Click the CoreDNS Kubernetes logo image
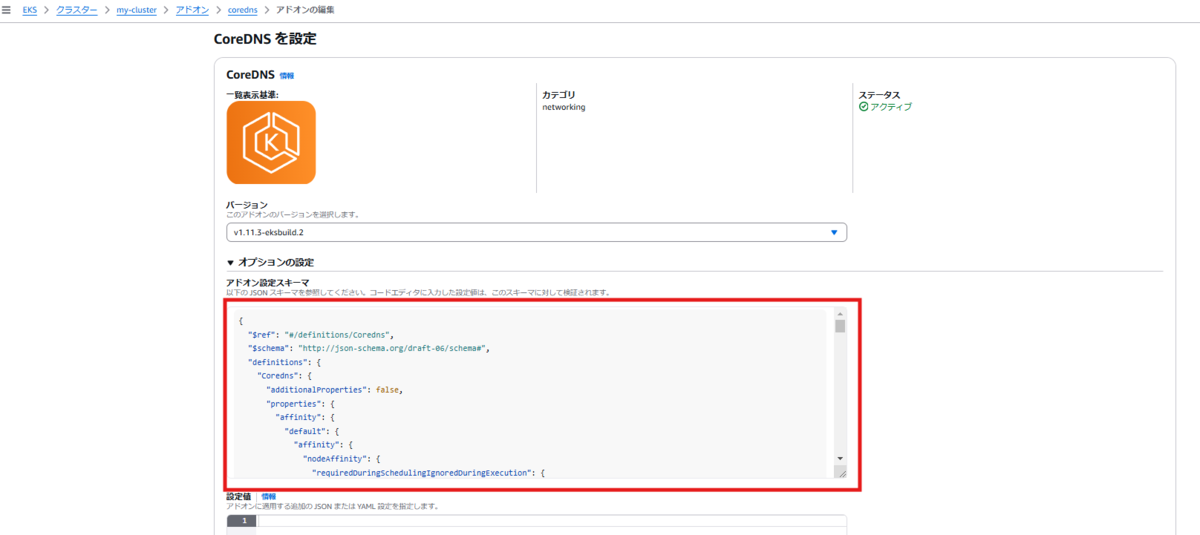The image size is (1200, 535). click(271, 143)
